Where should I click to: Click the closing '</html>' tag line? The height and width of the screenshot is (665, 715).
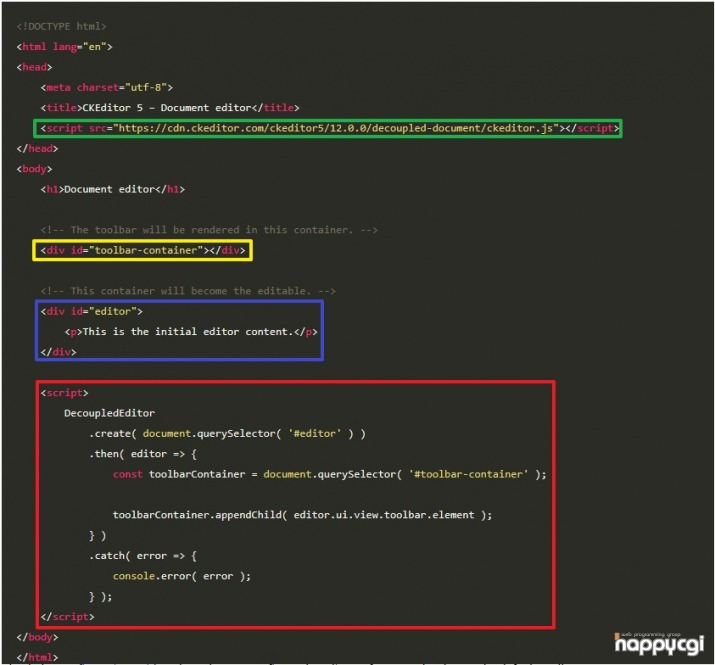click(x=37, y=657)
